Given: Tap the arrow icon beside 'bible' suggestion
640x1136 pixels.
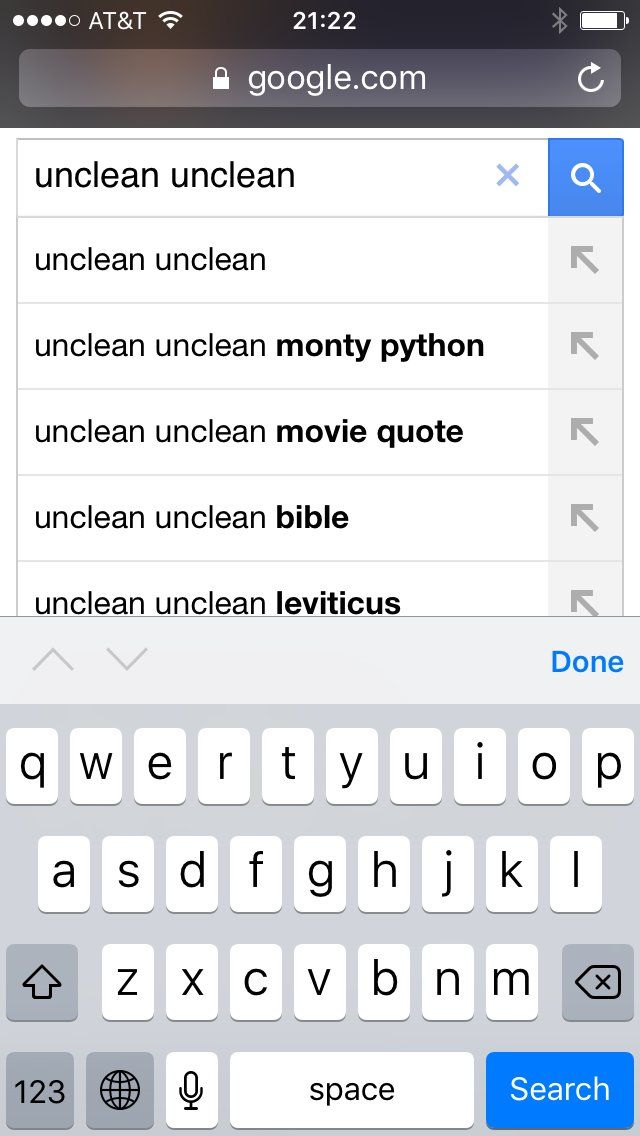Looking at the screenshot, I should [584, 518].
